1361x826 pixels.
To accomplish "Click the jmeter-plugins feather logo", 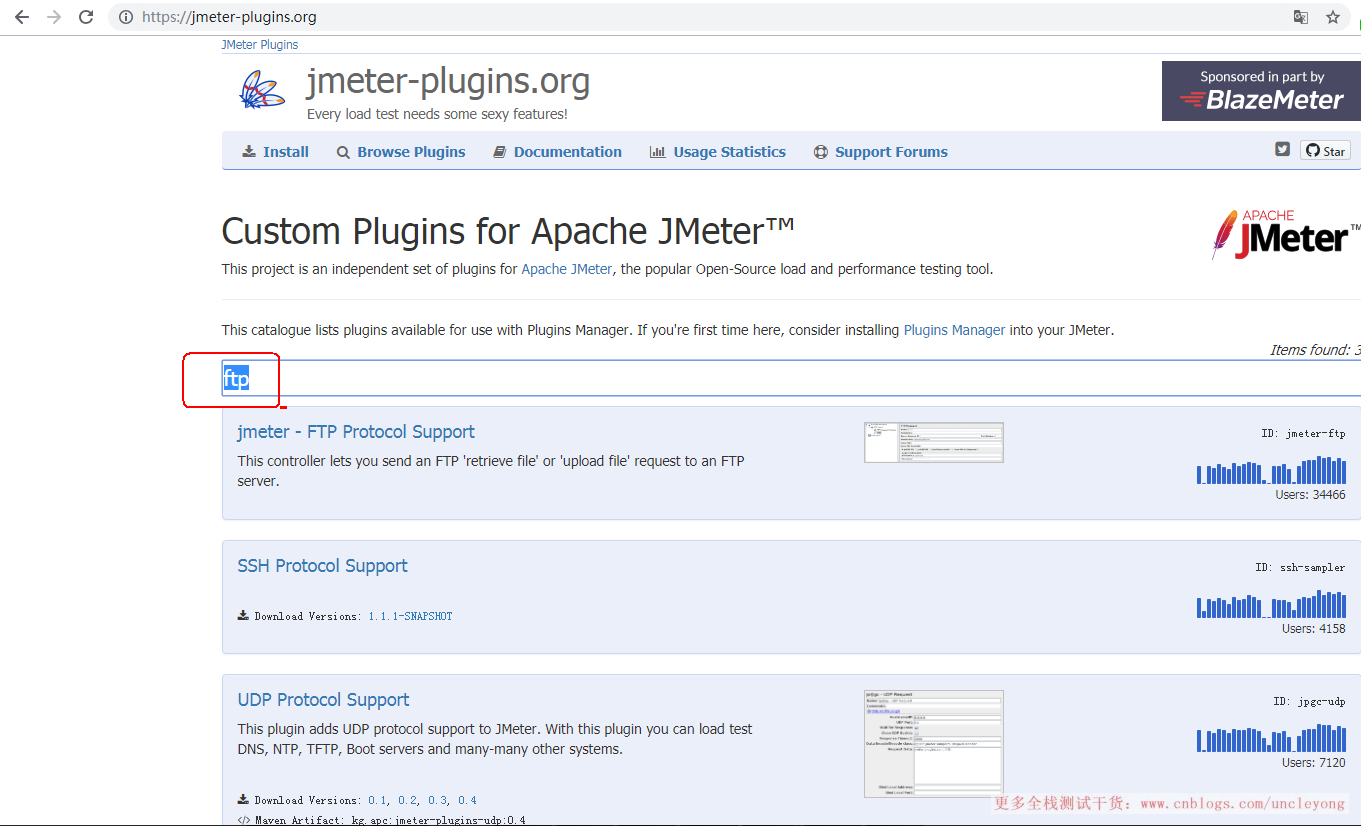I will point(262,91).
